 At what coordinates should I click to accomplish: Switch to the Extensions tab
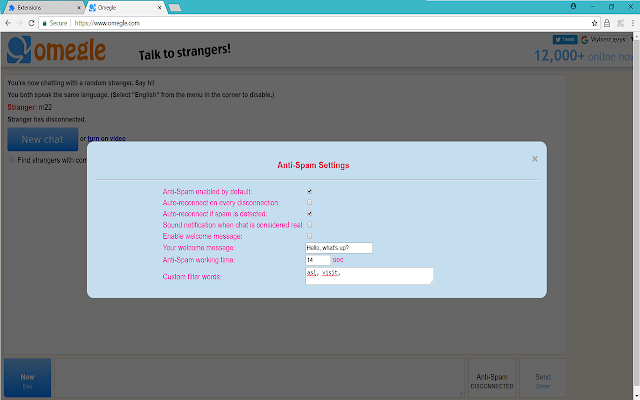43,8
